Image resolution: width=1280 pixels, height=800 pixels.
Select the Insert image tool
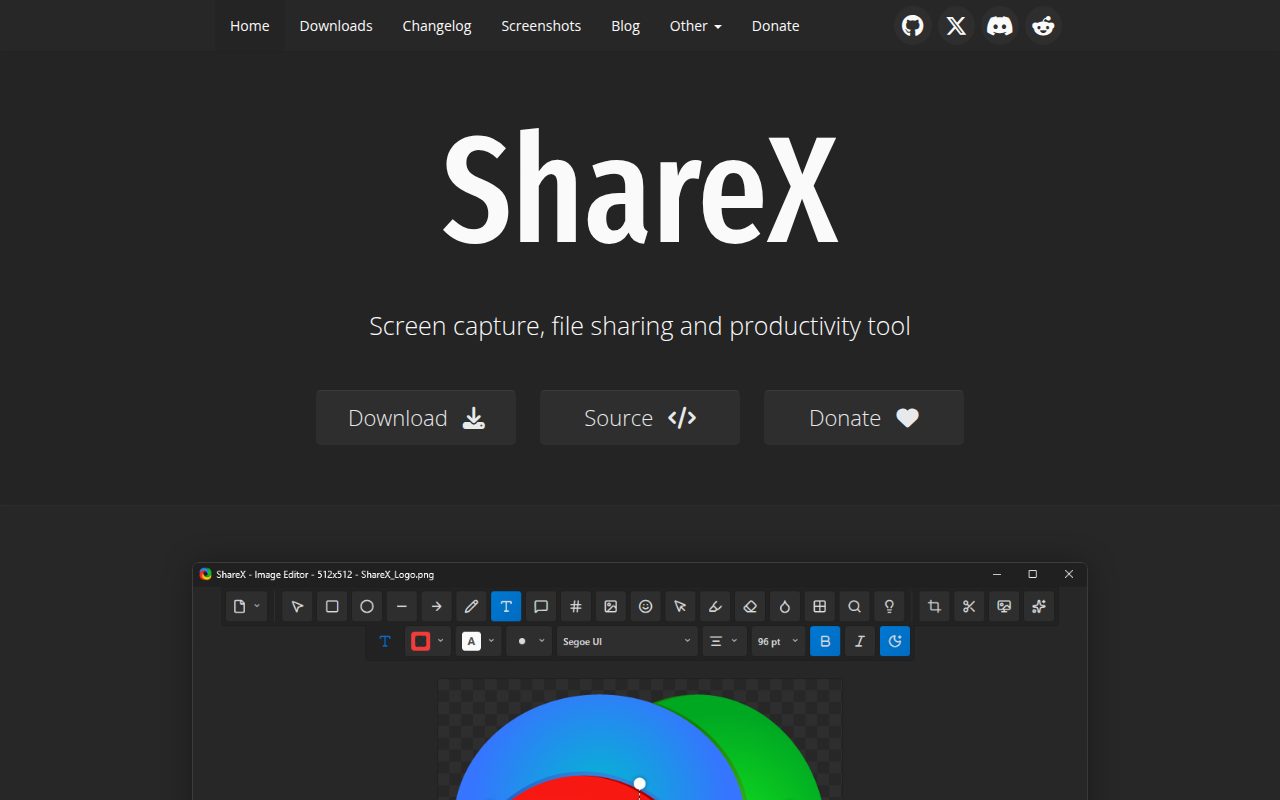coord(611,606)
